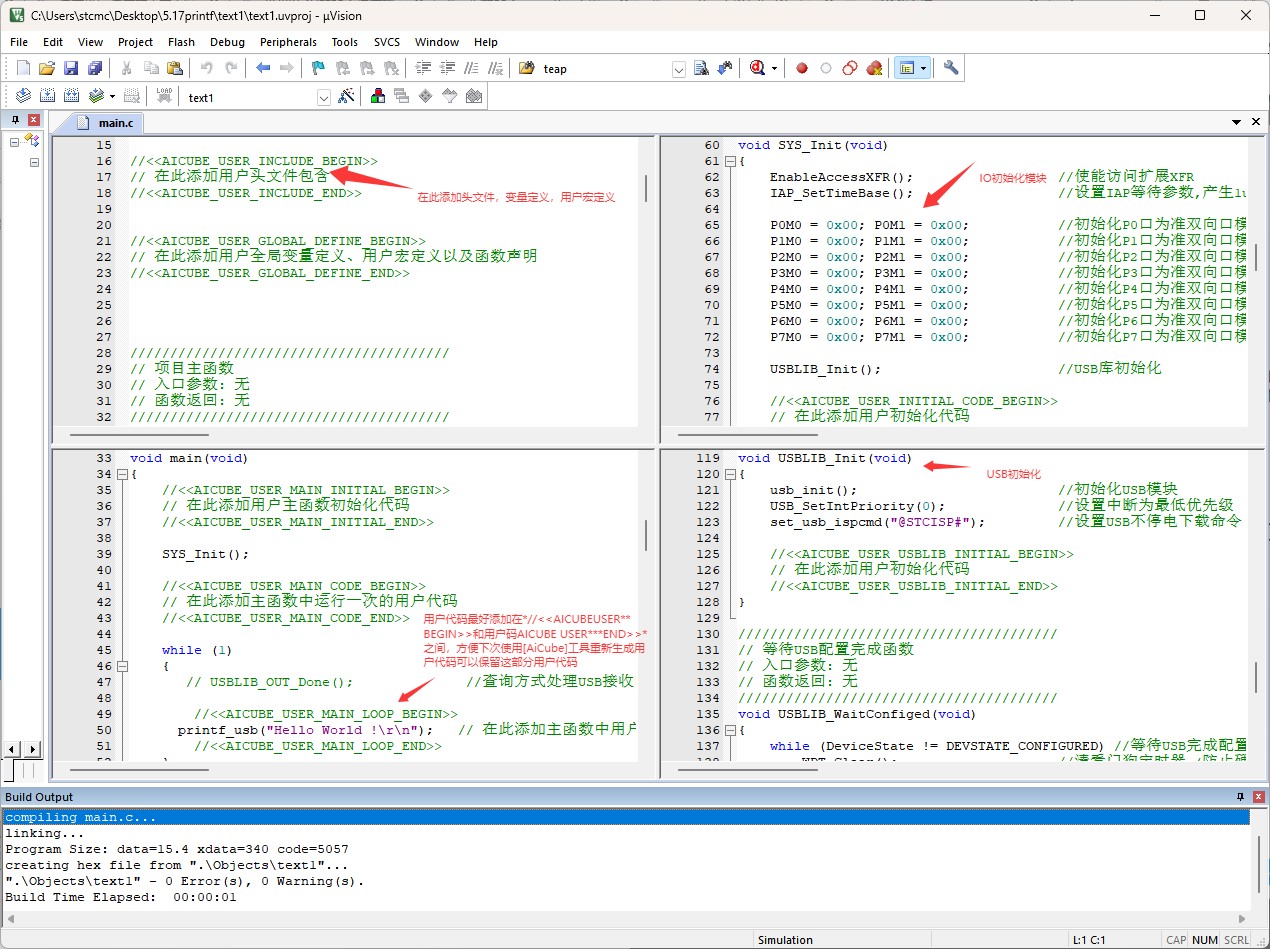1270x949 pixels.
Task: Click the 0 Error(s), 0 Warning(s) output line
Action: pos(185,881)
